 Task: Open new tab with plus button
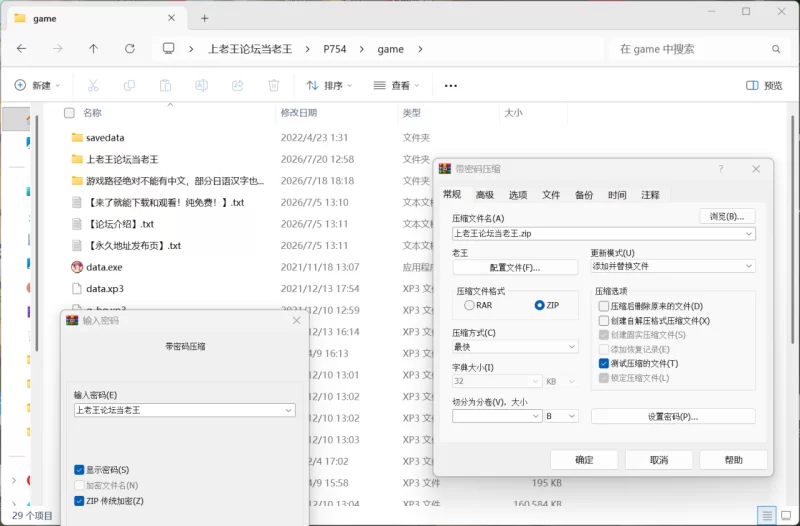coord(205,18)
